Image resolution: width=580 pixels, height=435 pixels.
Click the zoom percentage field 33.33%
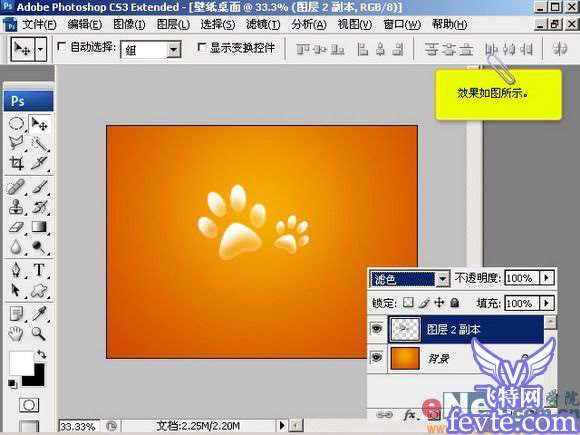(78, 426)
